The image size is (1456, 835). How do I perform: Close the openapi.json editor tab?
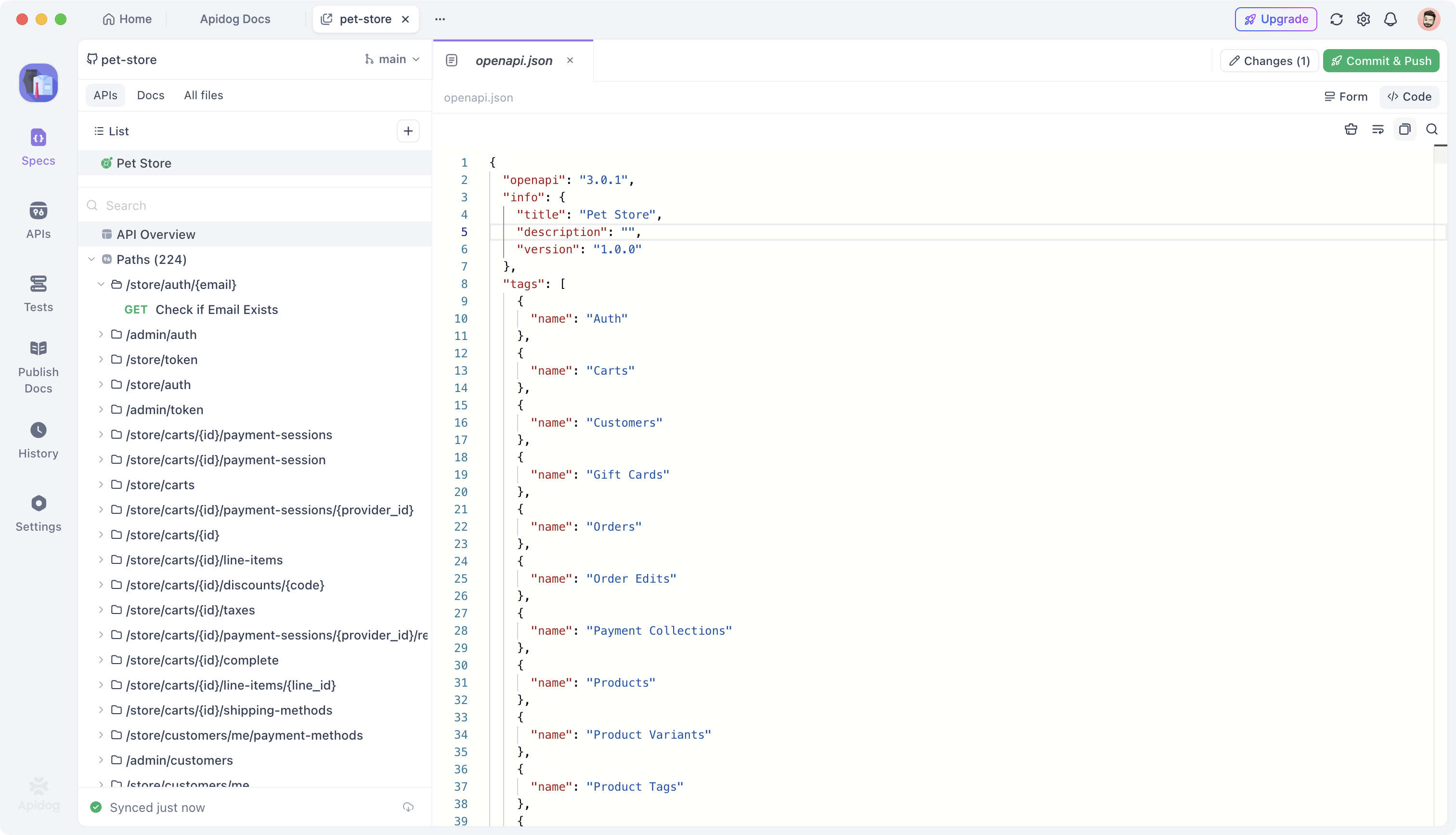570,61
